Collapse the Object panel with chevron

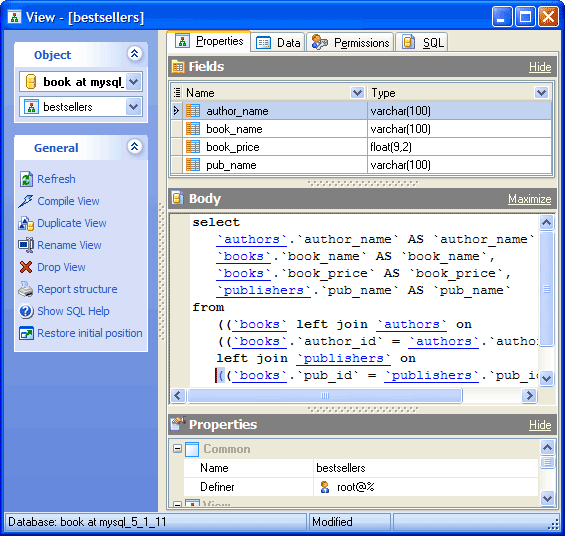tap(134, 53)
